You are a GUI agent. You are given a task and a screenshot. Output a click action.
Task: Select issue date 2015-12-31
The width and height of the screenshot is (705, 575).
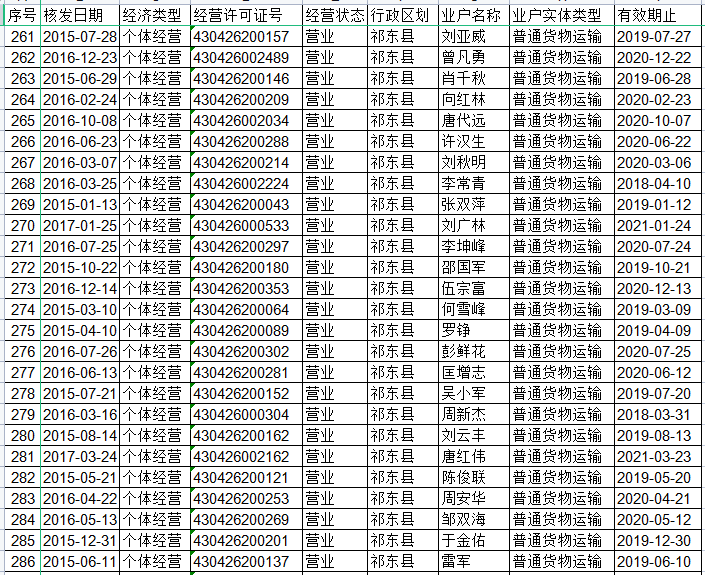80,540
